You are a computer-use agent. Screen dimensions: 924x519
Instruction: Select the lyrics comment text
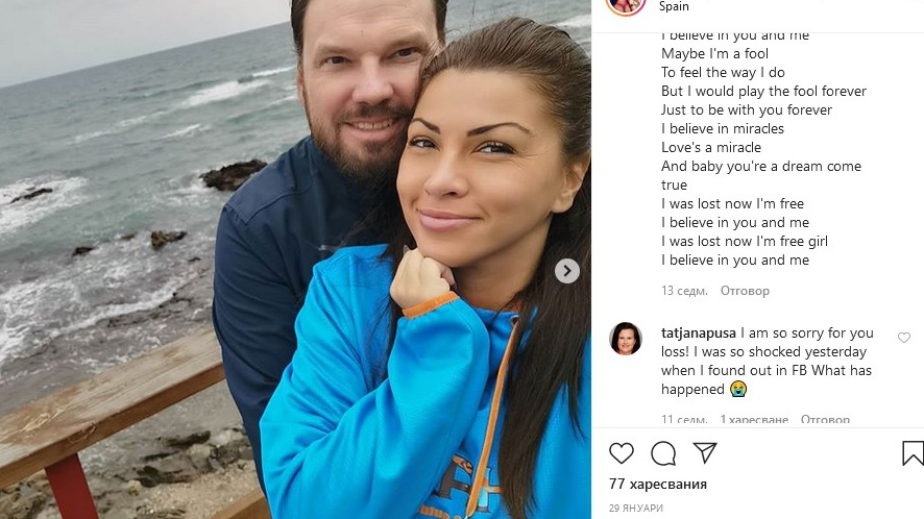764,147
